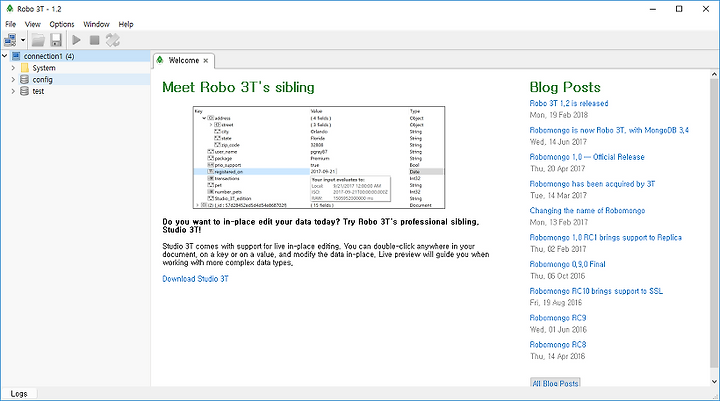Click the date Tue, 14 Mar 2017
Screen dimensions: 720x401
[x=558, y=195]
